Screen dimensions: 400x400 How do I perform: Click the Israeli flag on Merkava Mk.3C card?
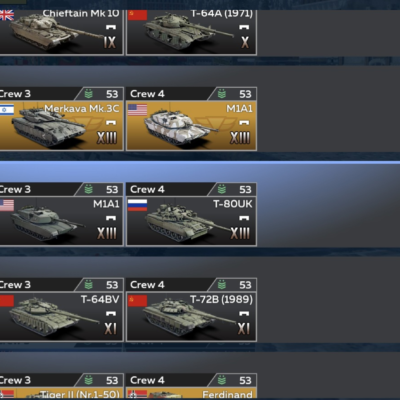[x=7, y=110]
